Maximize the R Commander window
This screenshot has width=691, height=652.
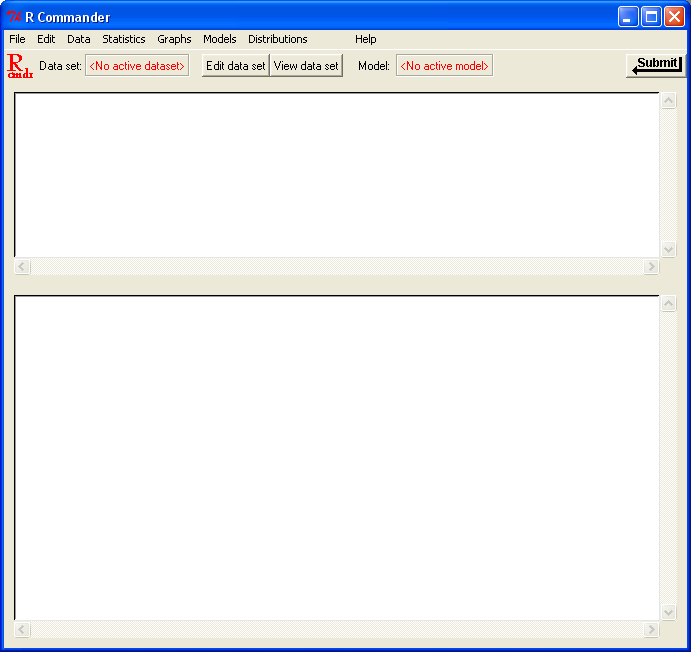click(x=651, y=17)
